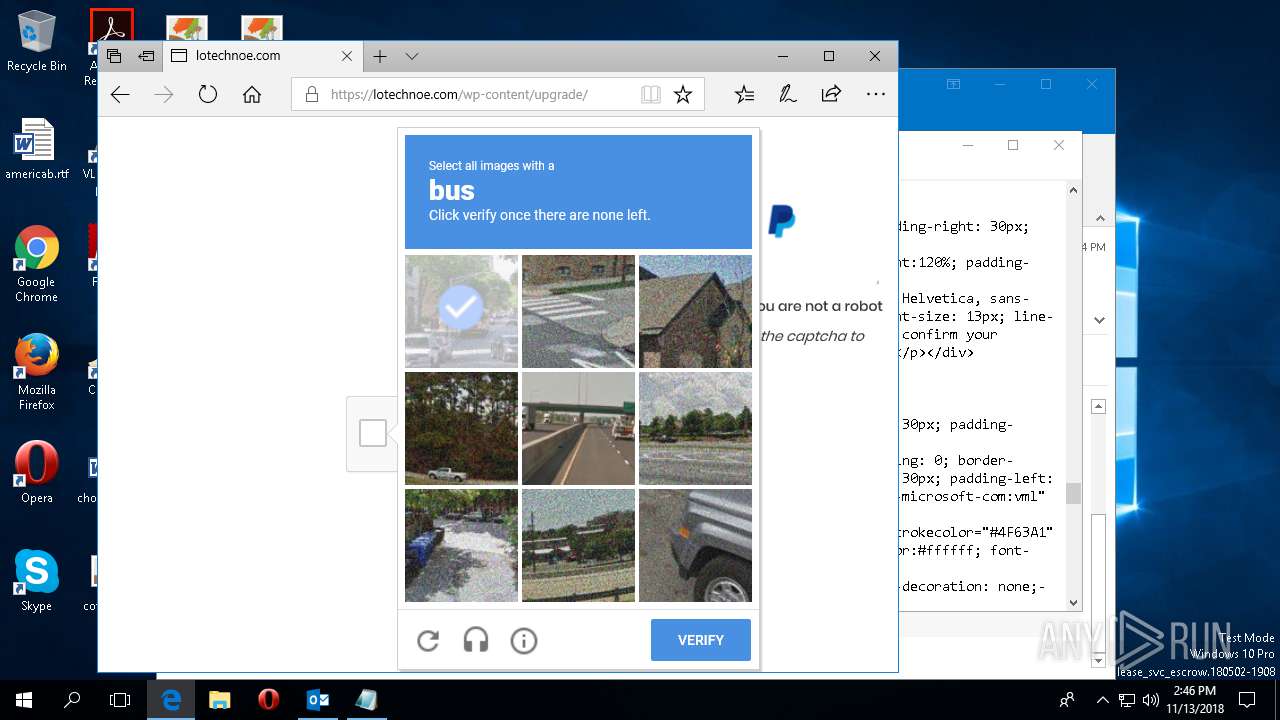Open the Favorites hub icon

tap(744, 95)
